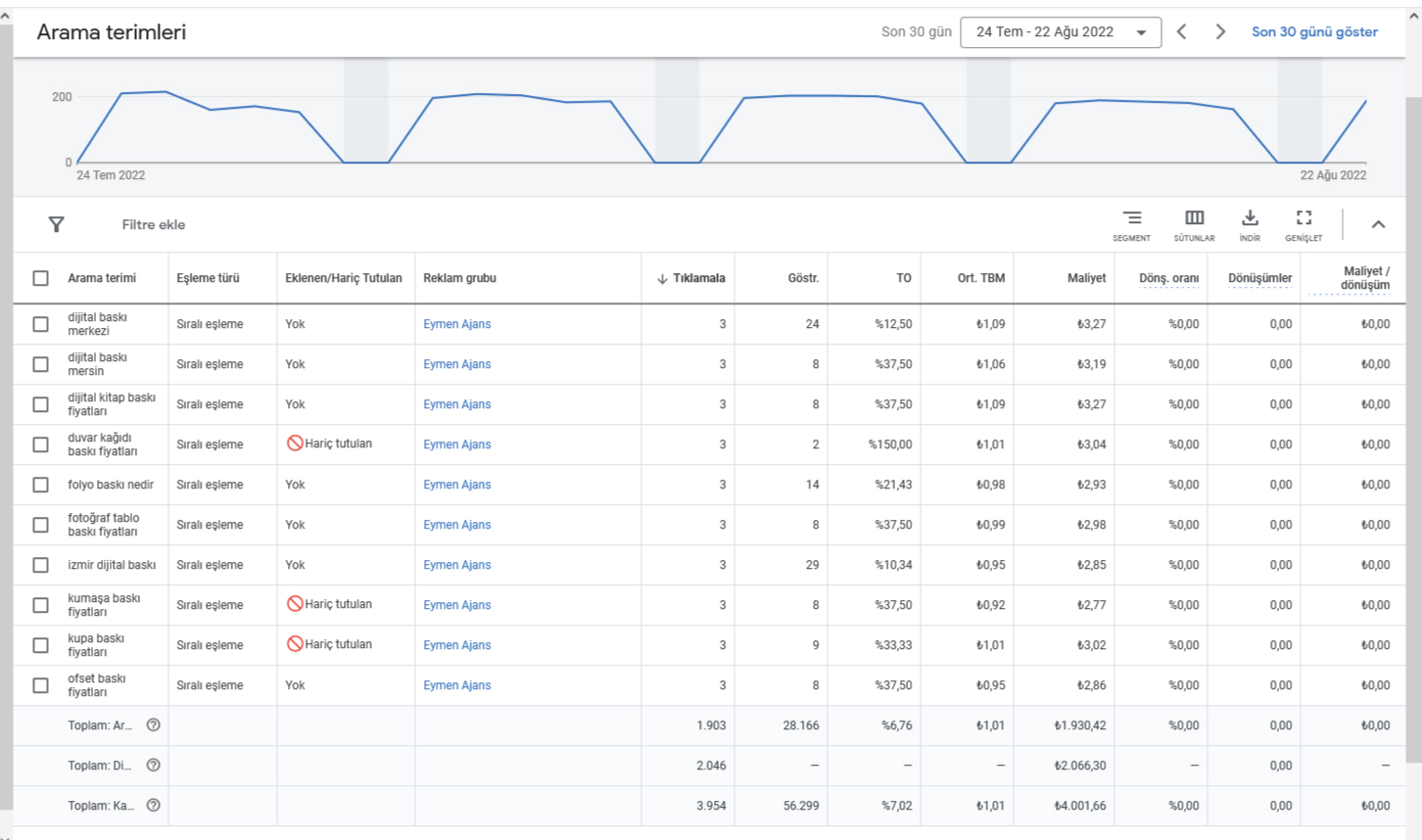This screenshot has height=840, width=1422.
Task: Sort by Dönş. oranı column header
Action: point(1168,278)
